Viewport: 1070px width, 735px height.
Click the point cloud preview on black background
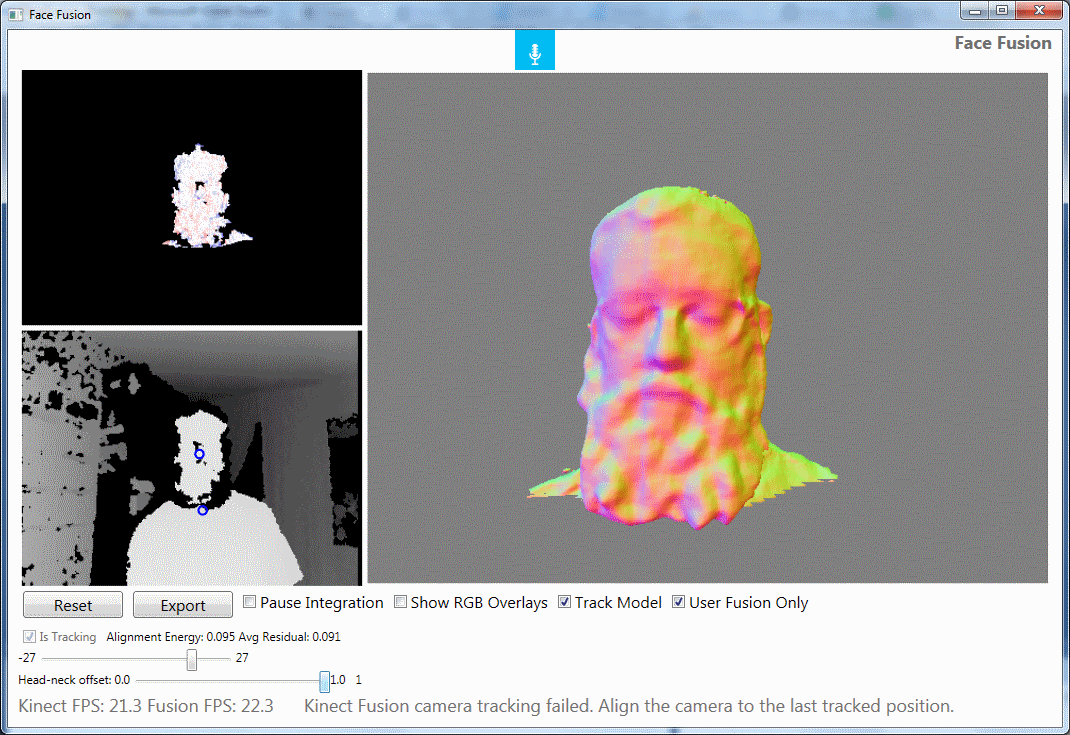[192, 197]
